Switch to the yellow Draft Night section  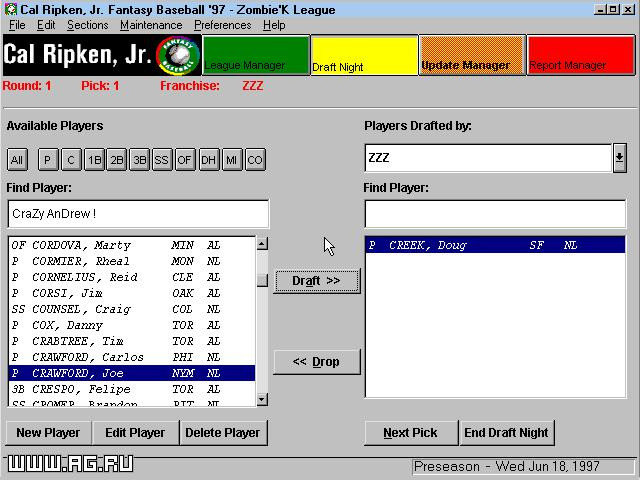click(364, 56)
